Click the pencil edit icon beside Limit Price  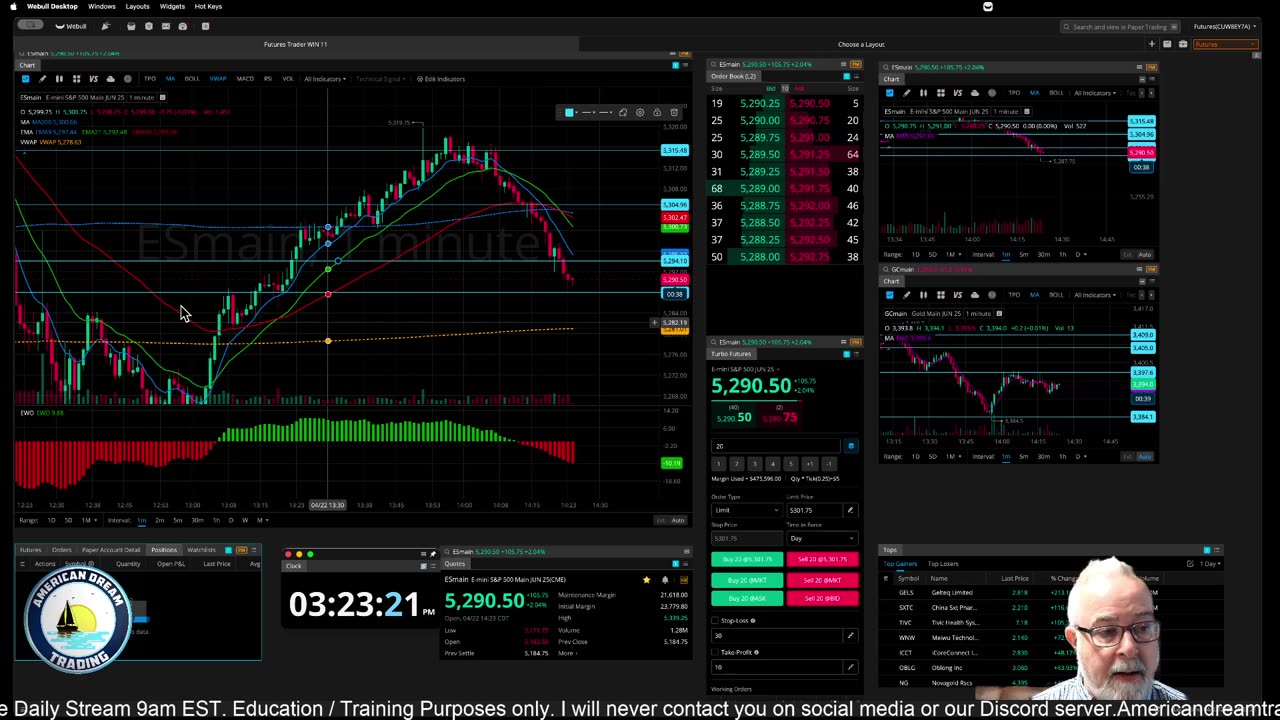pyautogui.click(x=851, y=510)
